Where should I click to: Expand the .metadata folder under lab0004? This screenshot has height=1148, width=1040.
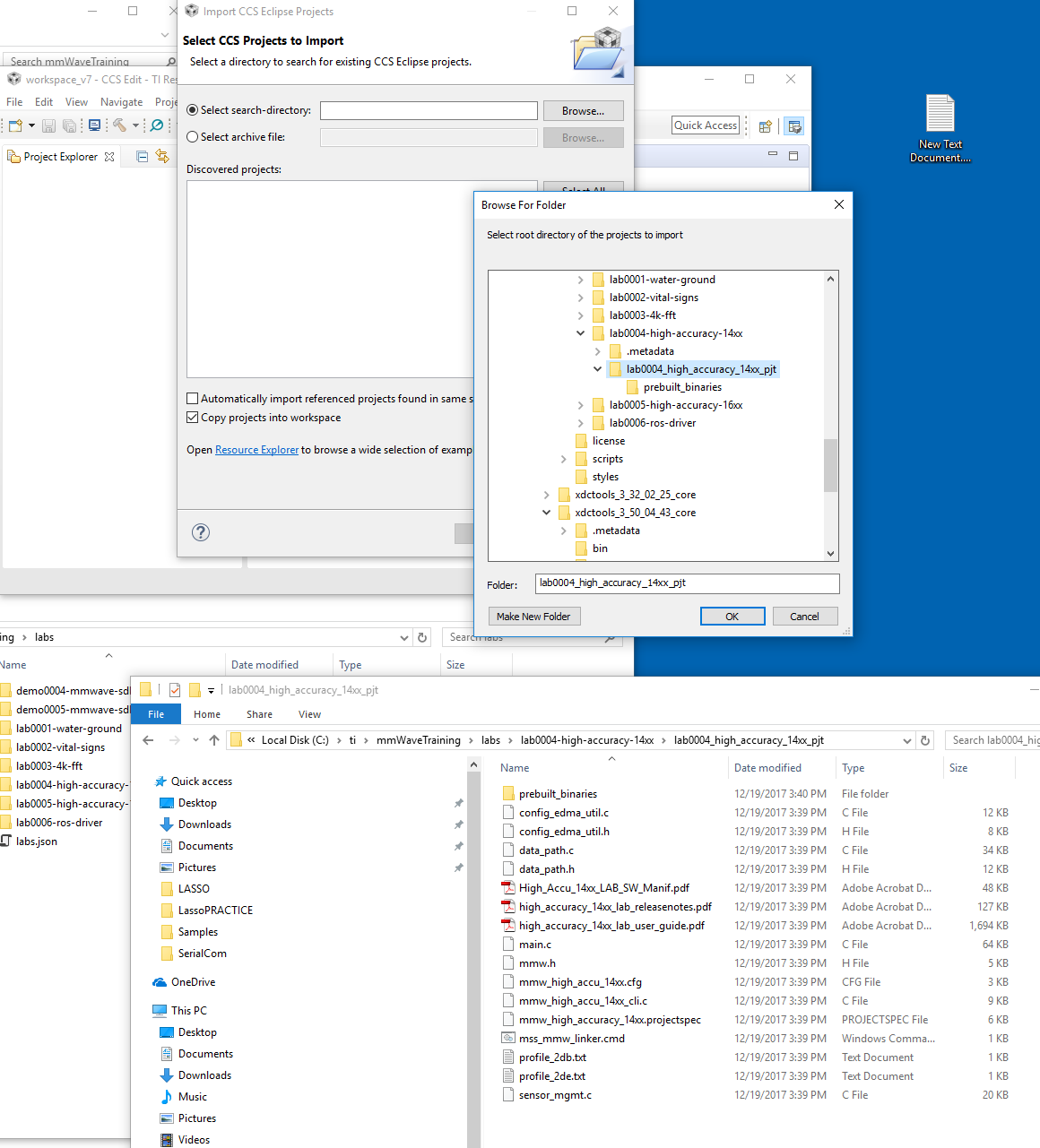[x=597, y=351]
